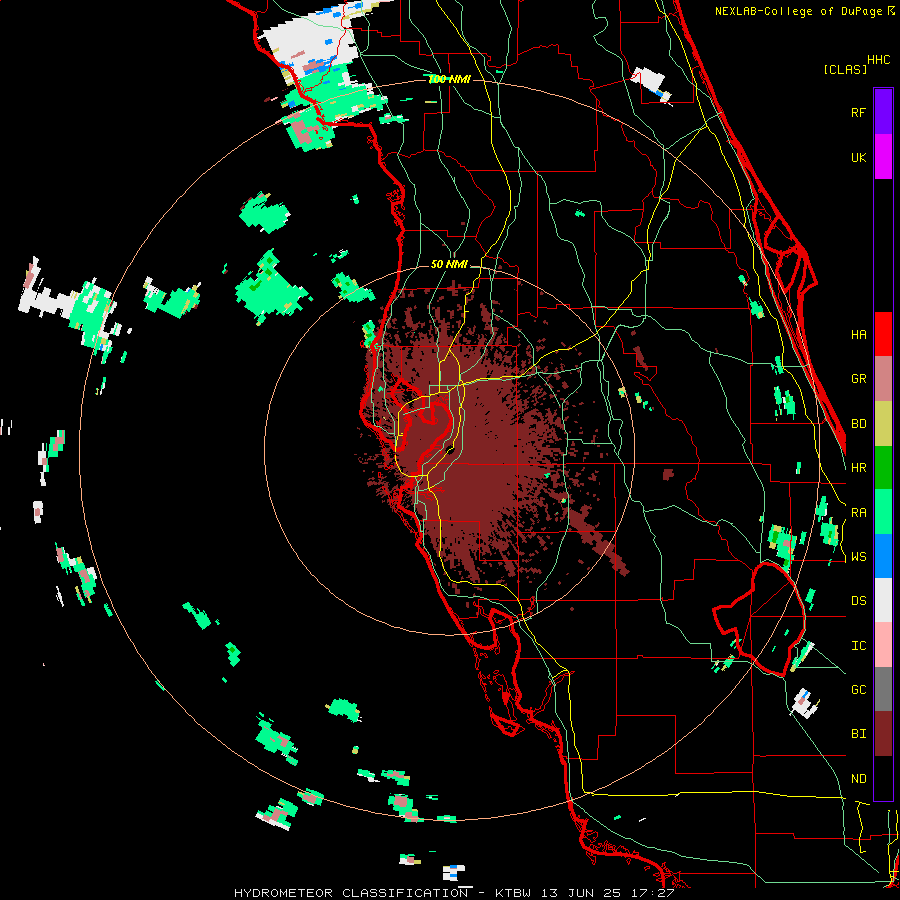The height and width of the screenshot is (900, 900).
Task: Click the IC legend label
Action: coord(858,646)
